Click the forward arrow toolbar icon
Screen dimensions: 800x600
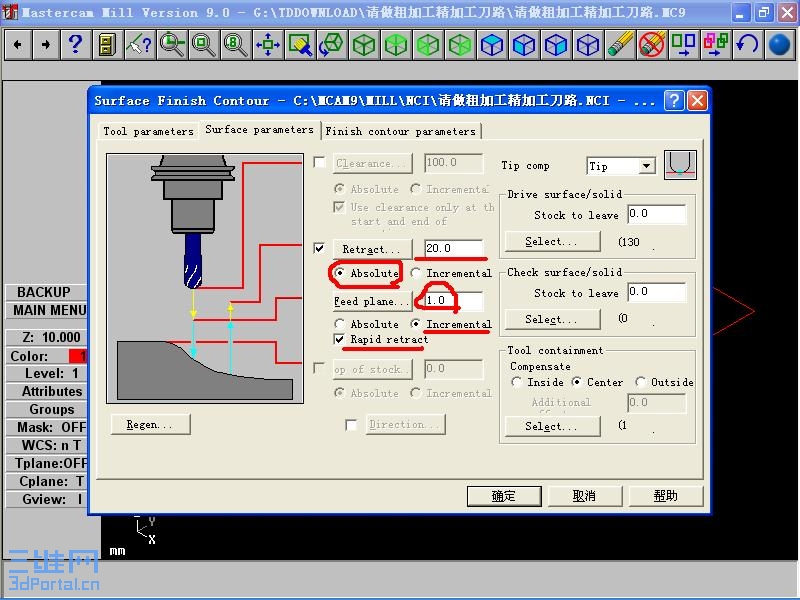pos(46,44)
